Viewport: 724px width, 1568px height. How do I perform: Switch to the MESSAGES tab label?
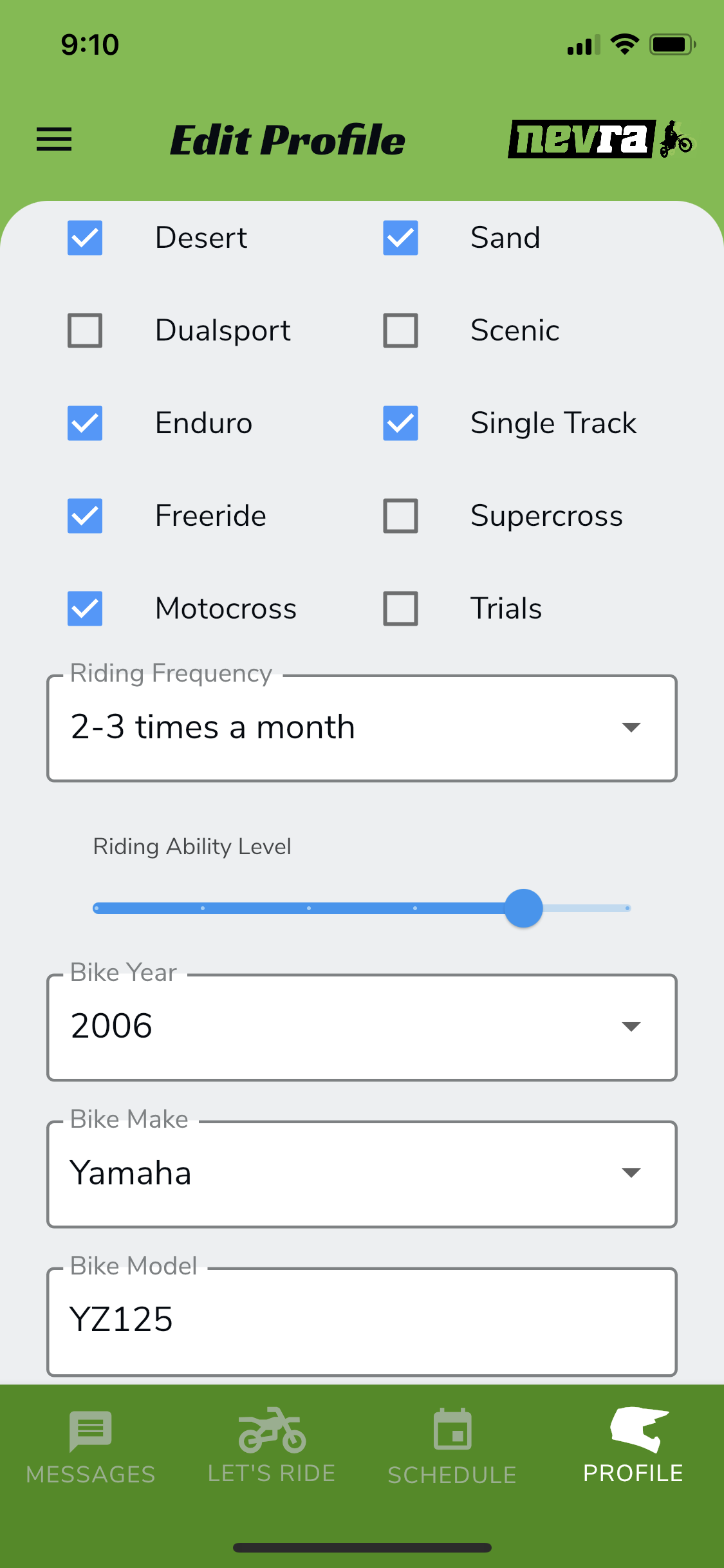[x=91, y=1474]
